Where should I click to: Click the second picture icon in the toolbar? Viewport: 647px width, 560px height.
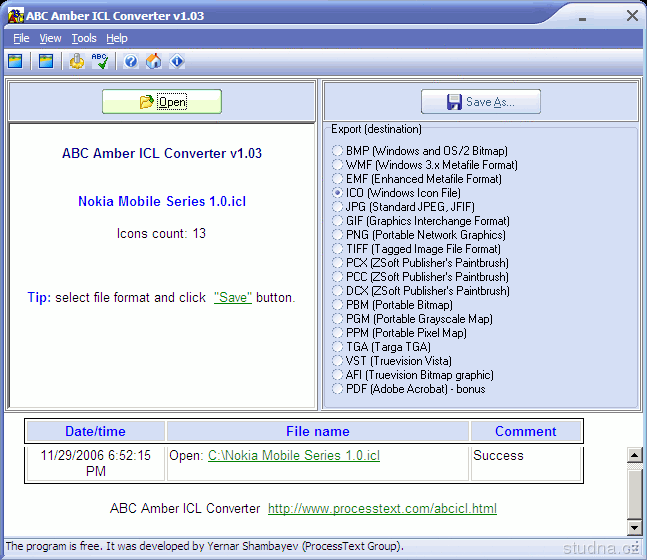[45, 62]
